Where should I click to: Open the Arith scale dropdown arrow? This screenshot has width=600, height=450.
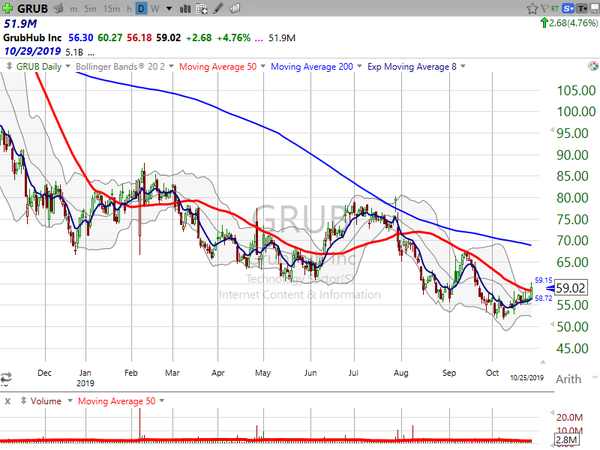[595, 376]
